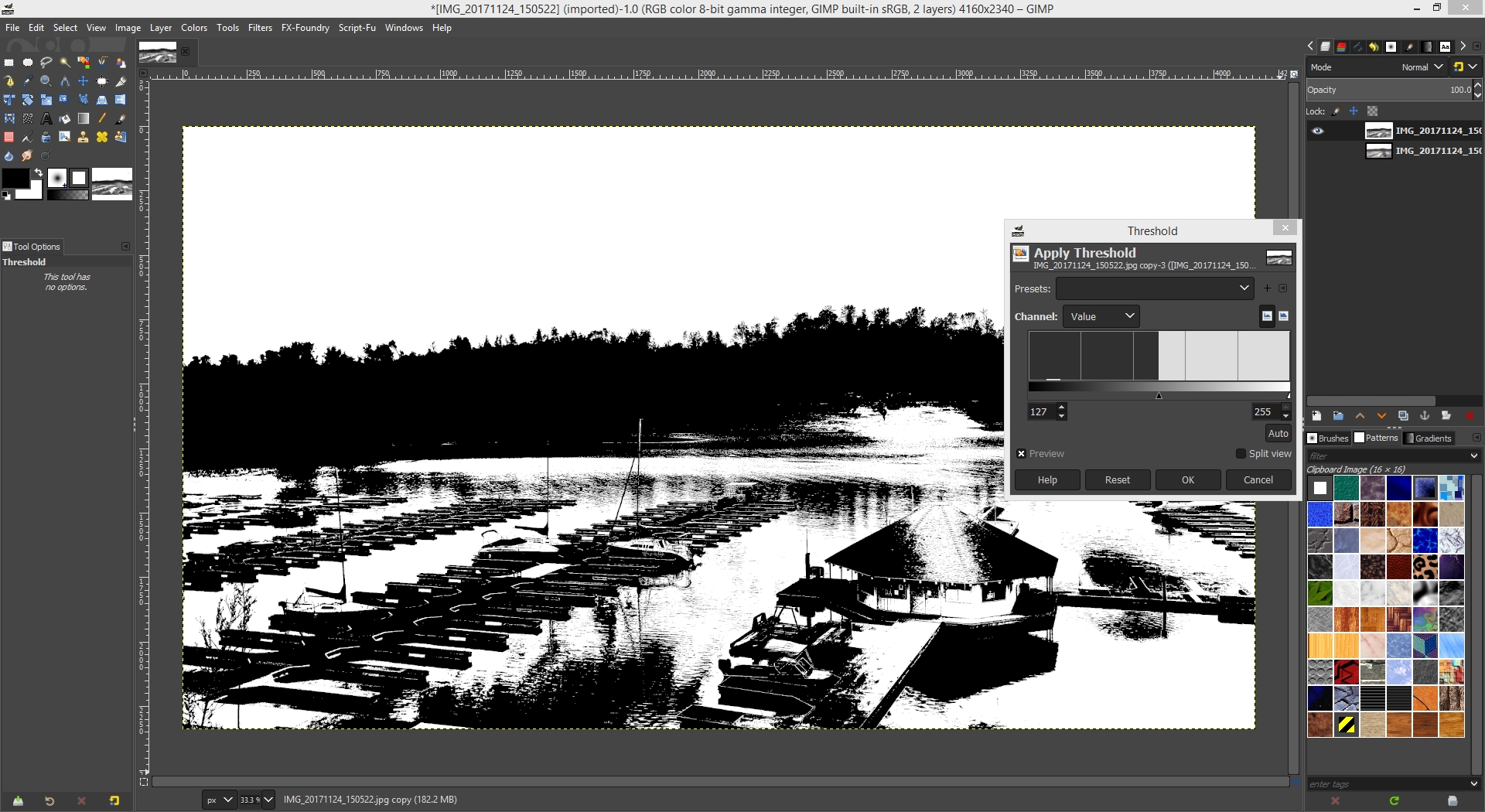This screenshot has height=812, width=1485.
Task: Delete layer with red X icon
Action: click(1470, 416)
